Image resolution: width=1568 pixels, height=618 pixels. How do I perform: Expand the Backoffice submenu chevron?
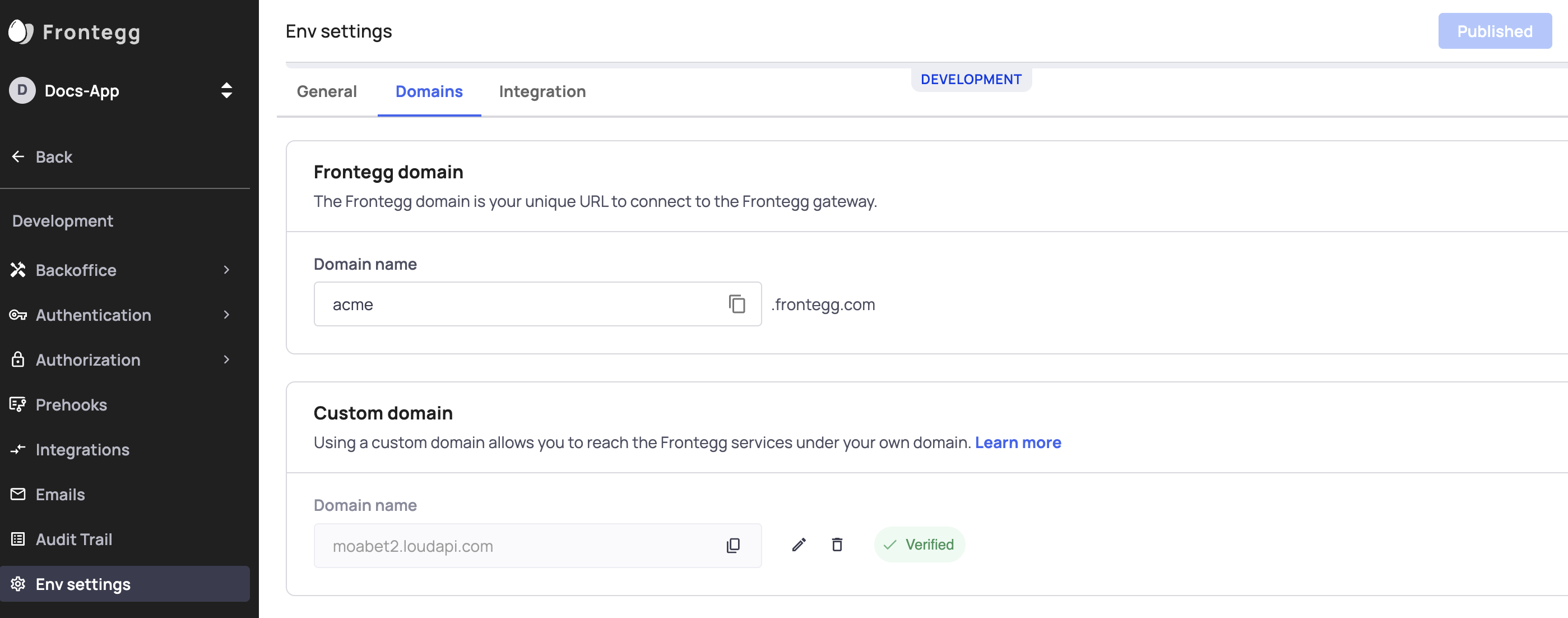tap(226, 270)
